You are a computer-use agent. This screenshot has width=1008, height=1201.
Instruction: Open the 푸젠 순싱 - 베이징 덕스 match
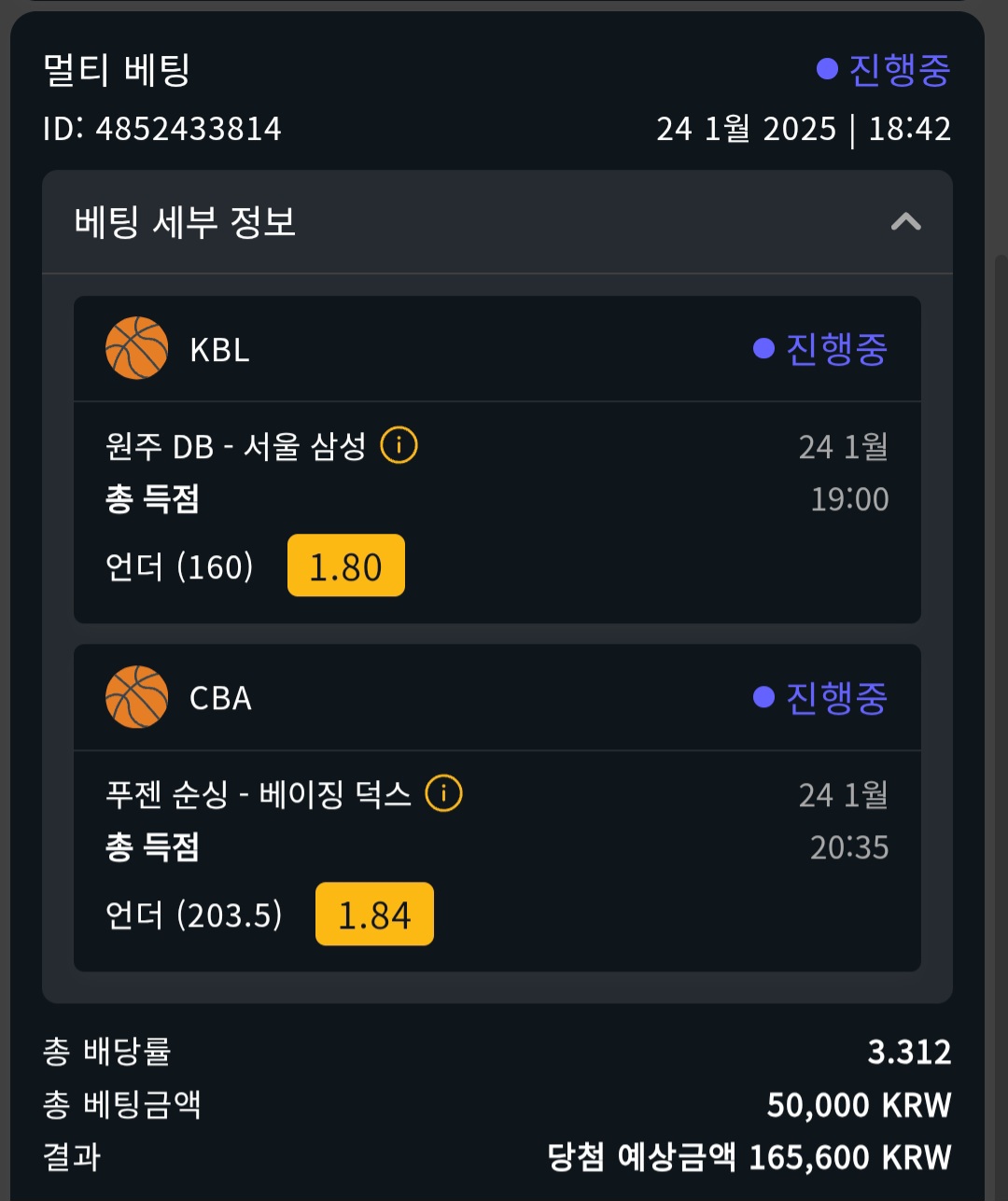pos(259,794)
